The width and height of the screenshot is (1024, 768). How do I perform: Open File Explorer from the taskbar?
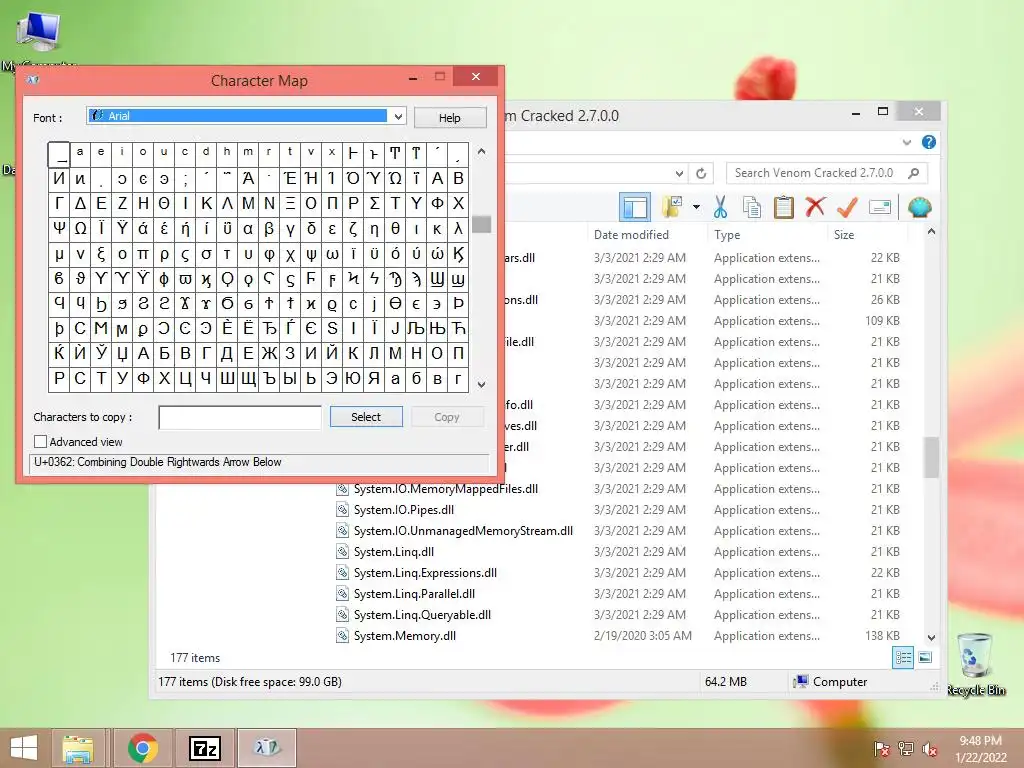click(78, 748)
